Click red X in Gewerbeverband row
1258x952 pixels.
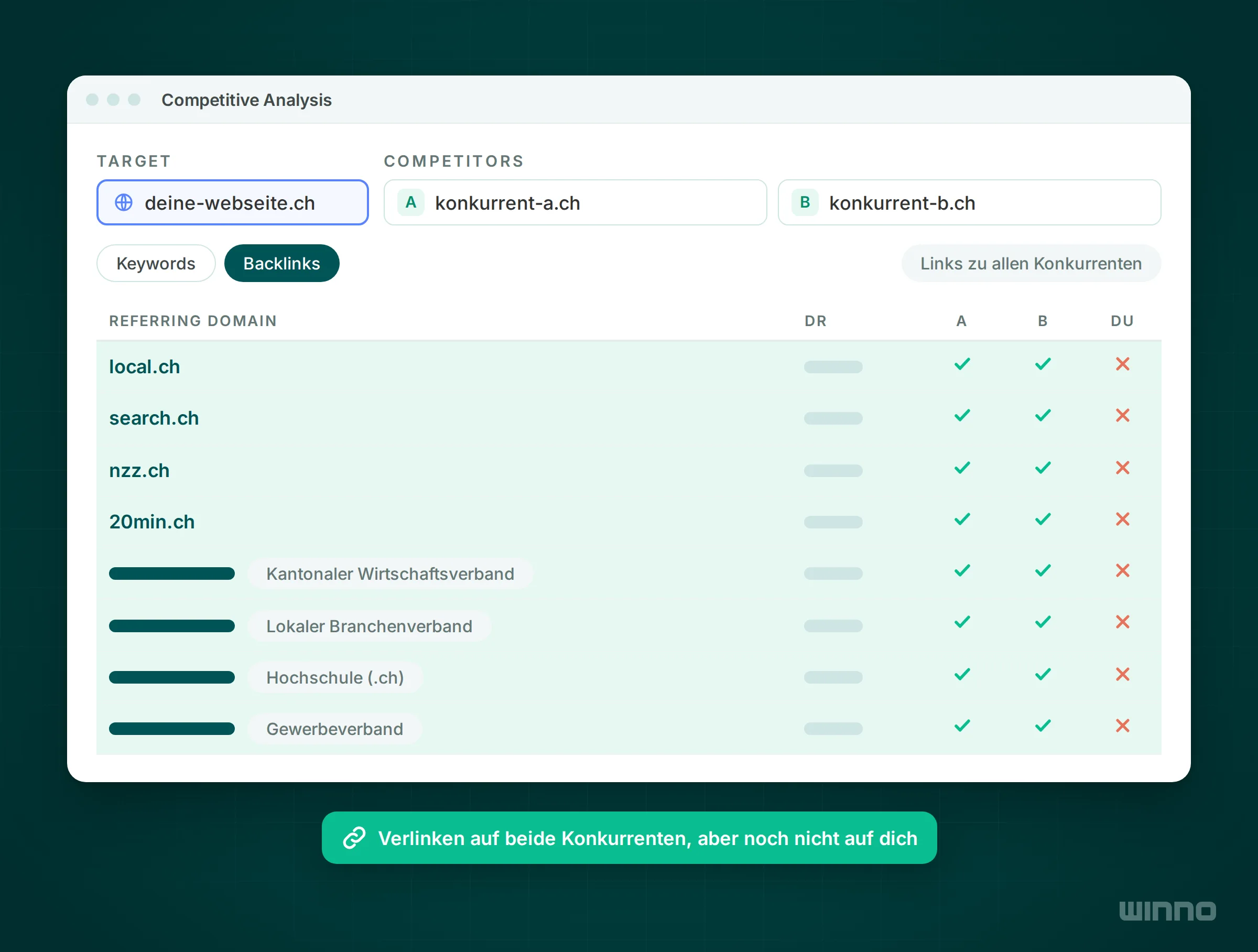point(1122,726)
